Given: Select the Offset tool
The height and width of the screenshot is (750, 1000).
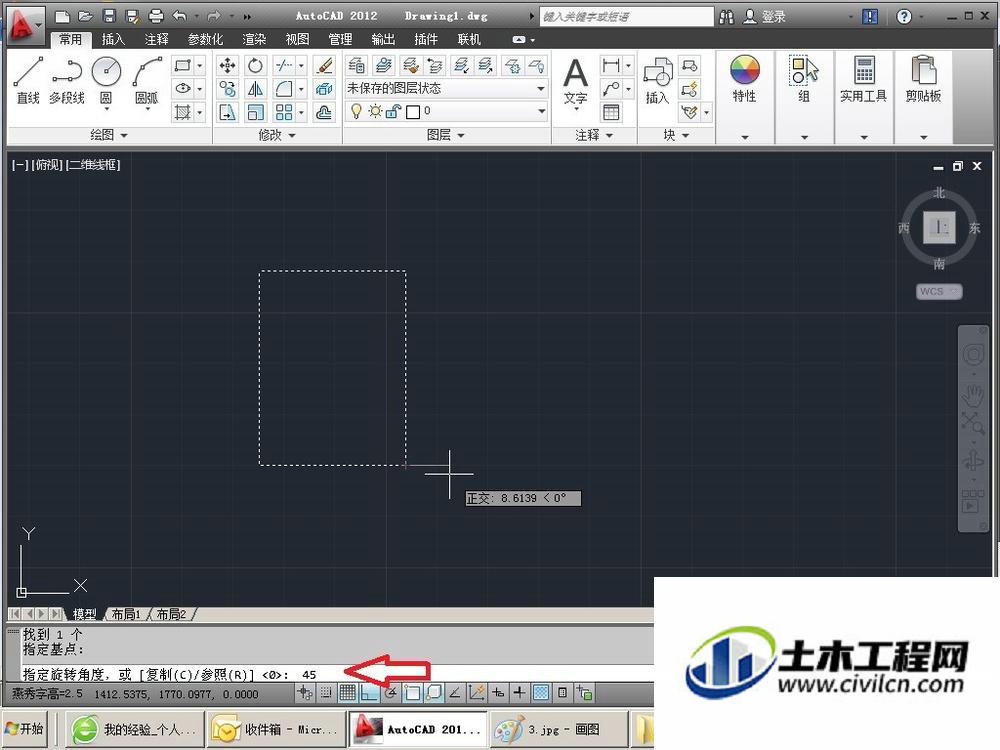Looking at the screenshot, I should (x=324, y=112).
